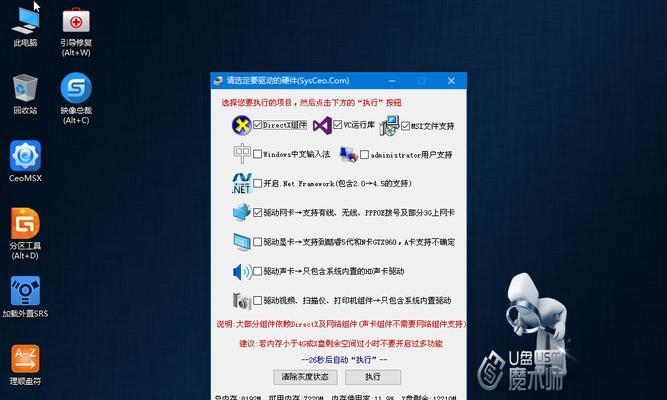Click the 执行 execute button
Screen dimensions: 667x400
point(373,377)
